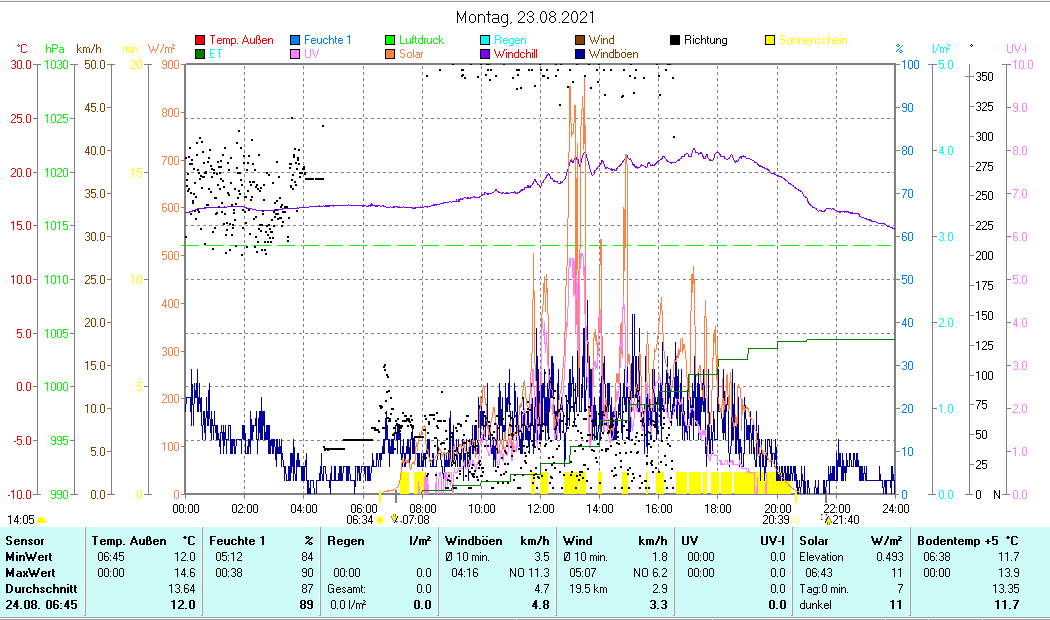Click the cyan Regen legend swatch
The width and height of the screenshot is (1050, 620).
point(486,40)
